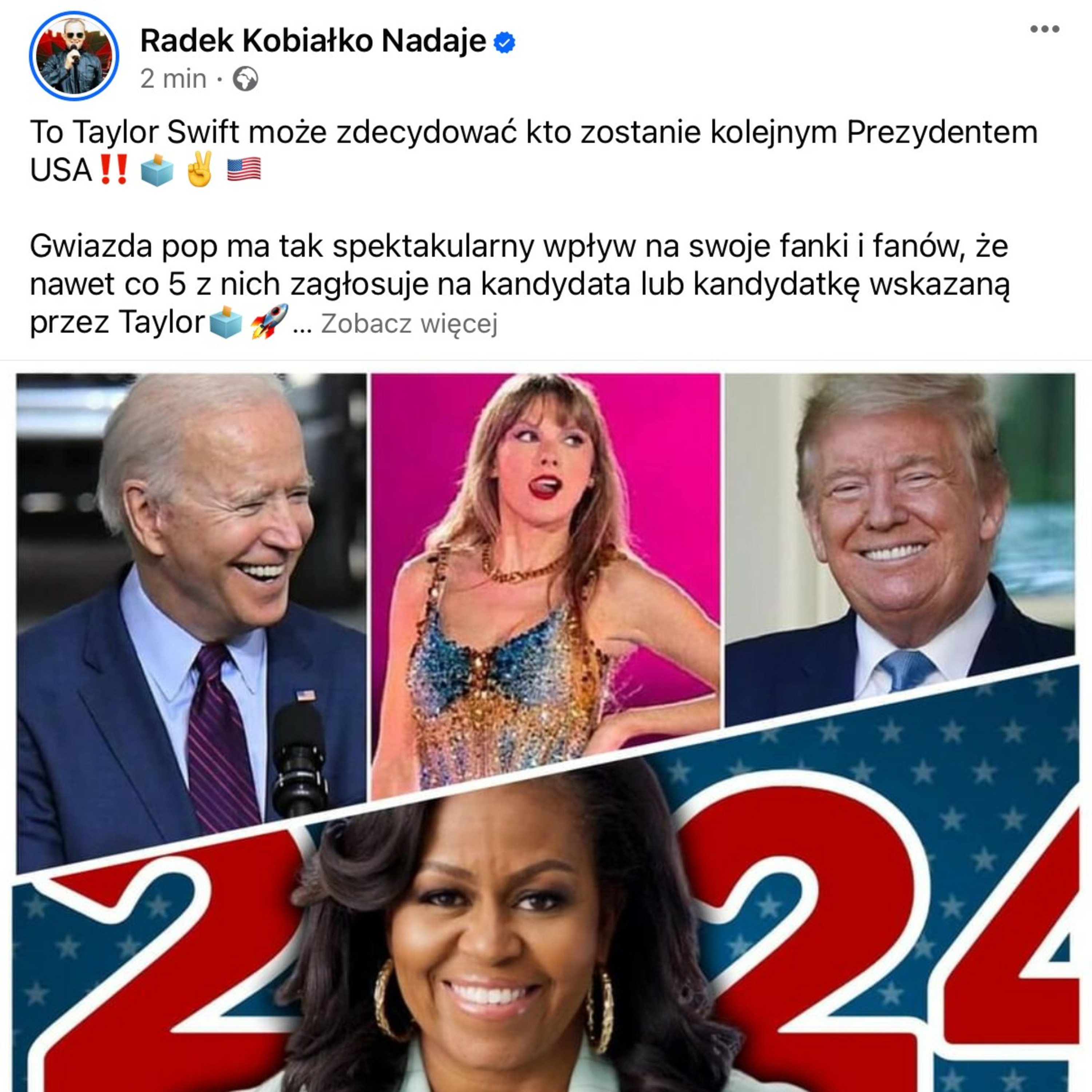The image size is (1092, 1092).
Task: Open the three-dot post options menu
Action: [x=1045, y=29]
